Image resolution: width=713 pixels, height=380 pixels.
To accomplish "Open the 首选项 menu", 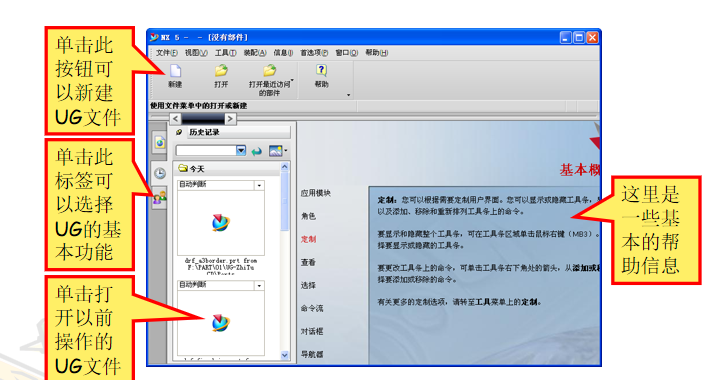I will click(x=314, y=53).
